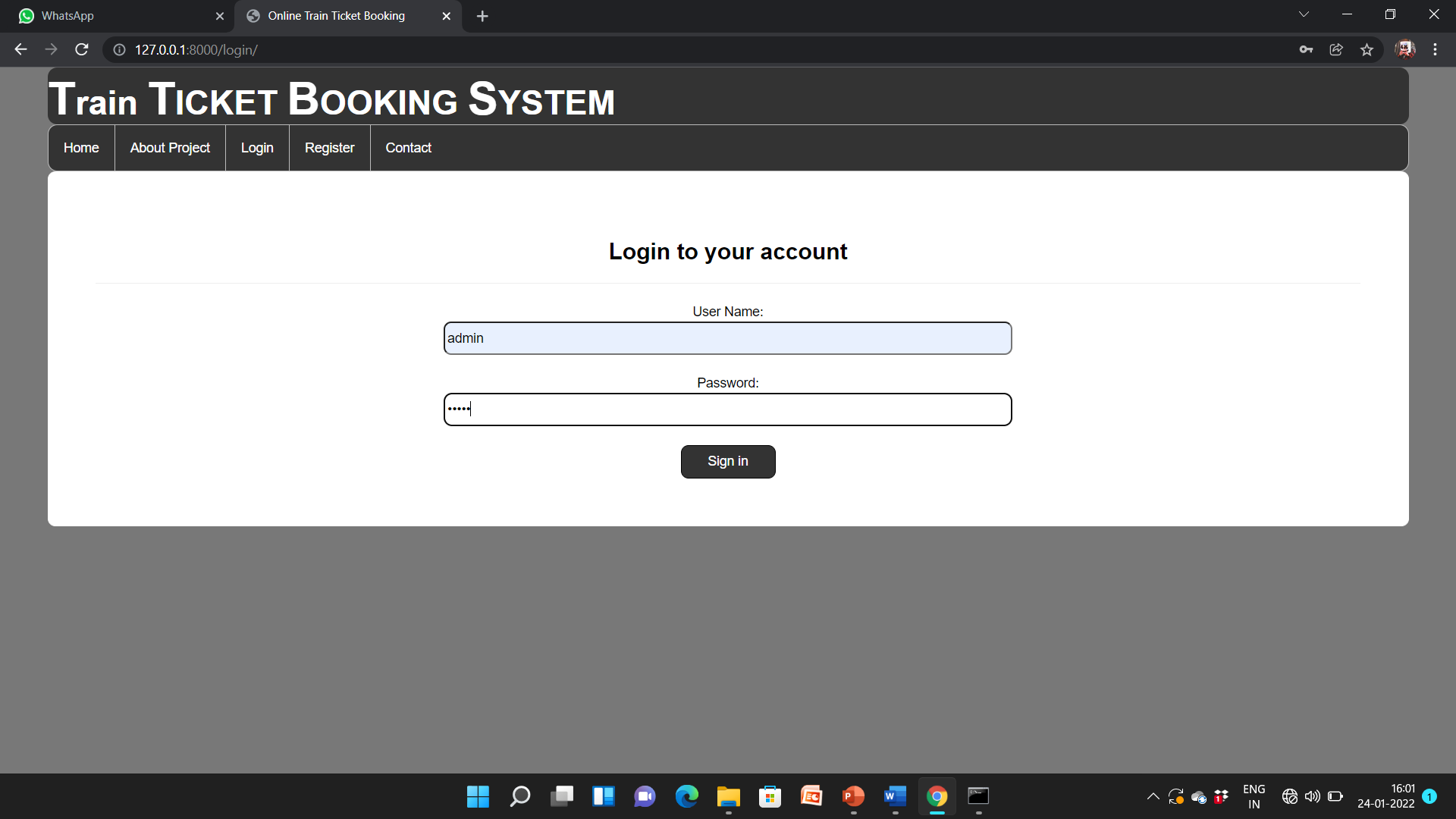Open the Contact navigation link
The width and height of the screenshot is (1456, 819).
point(408,148)
